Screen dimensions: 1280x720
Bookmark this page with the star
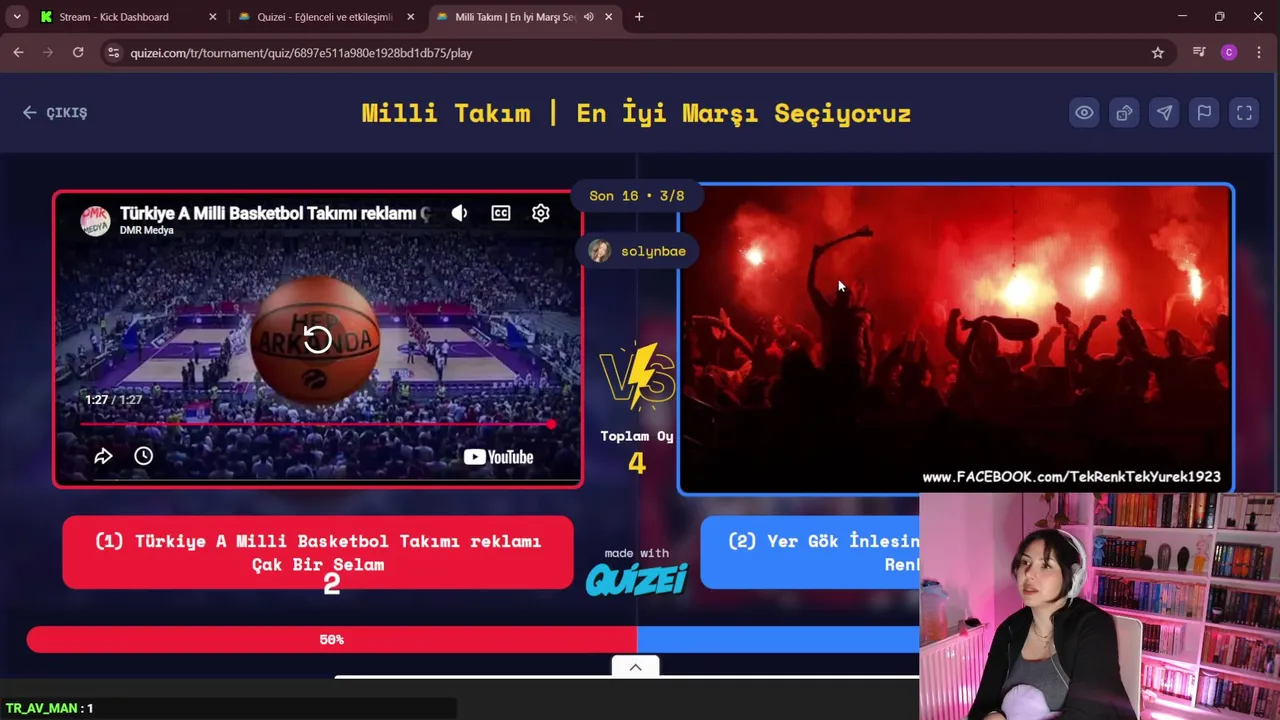pos(1158,53)
